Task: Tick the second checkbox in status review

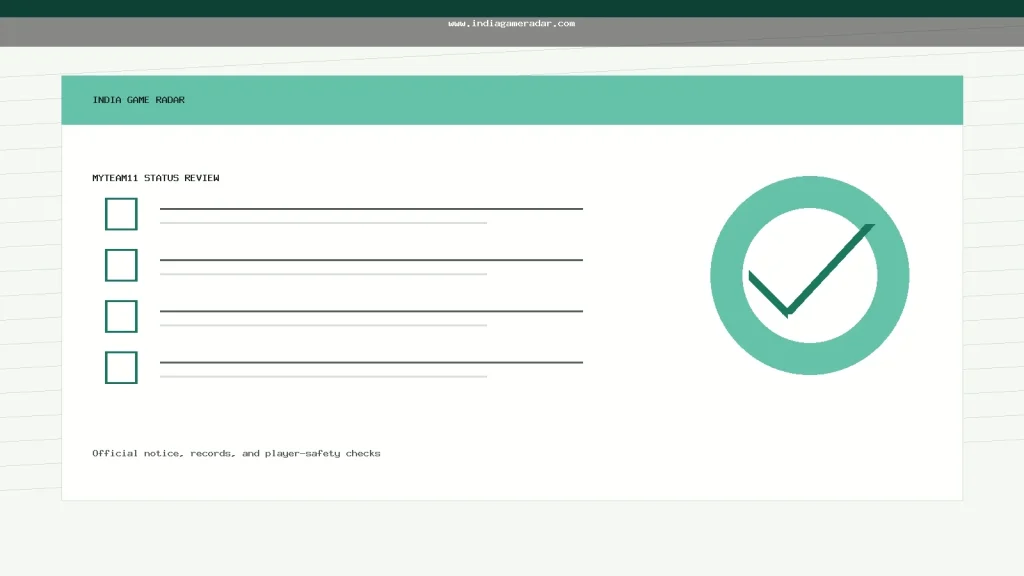Action: [121, 265]
